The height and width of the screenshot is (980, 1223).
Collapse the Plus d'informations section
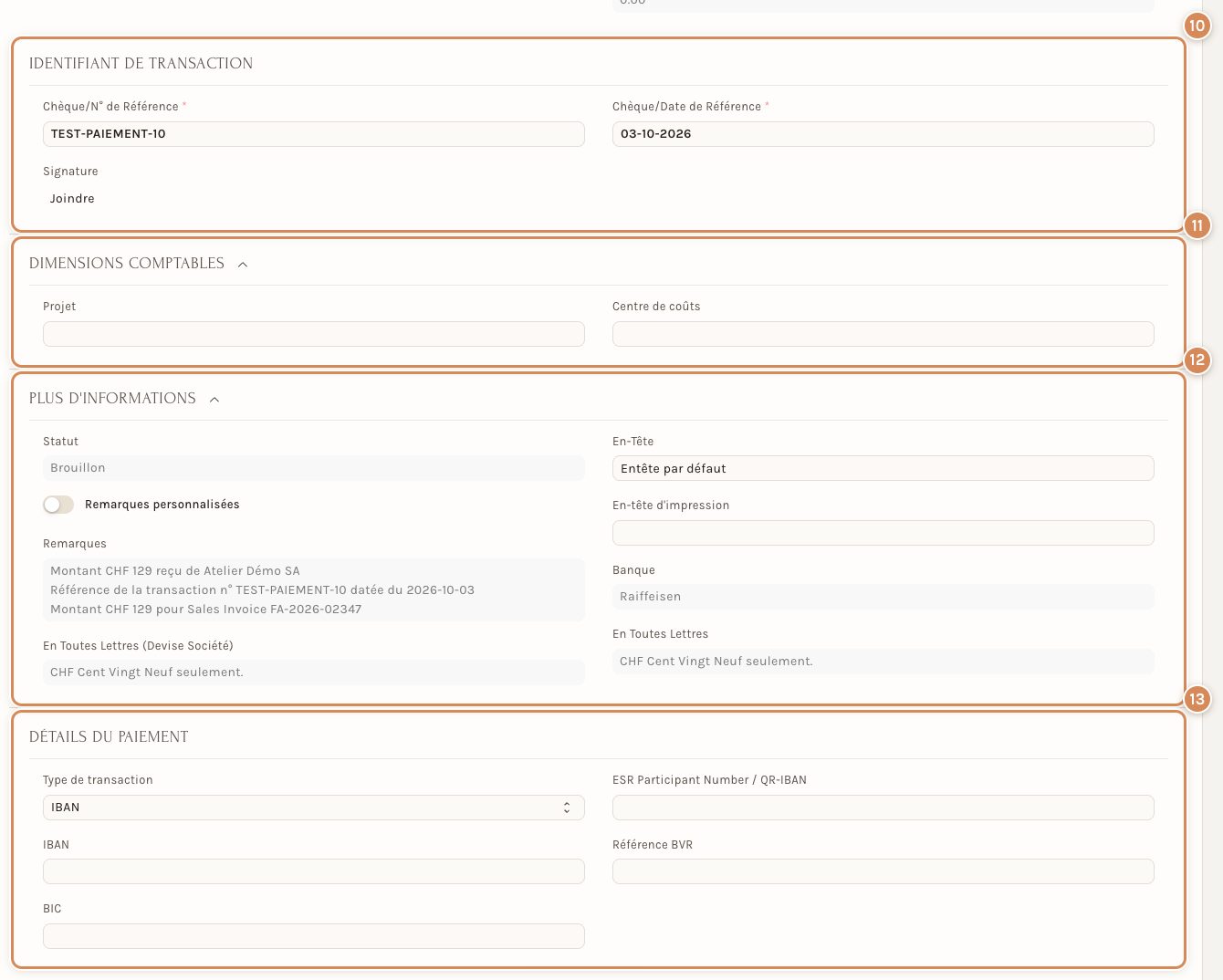pyautogui.click(x=214, y=399)
